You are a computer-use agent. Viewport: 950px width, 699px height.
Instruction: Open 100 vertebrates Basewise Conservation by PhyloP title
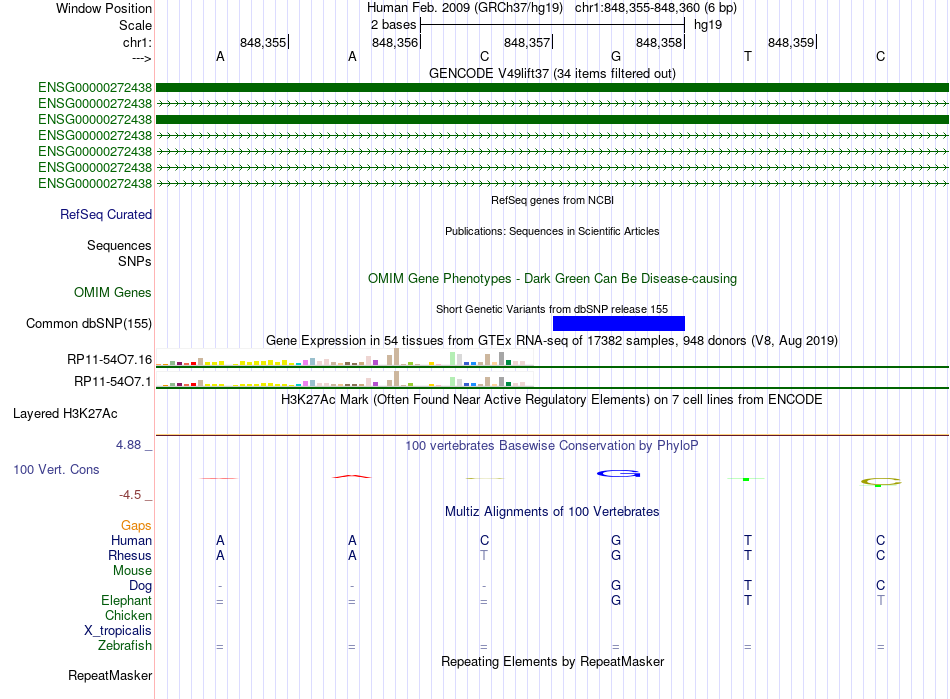(x=552, y=446)
